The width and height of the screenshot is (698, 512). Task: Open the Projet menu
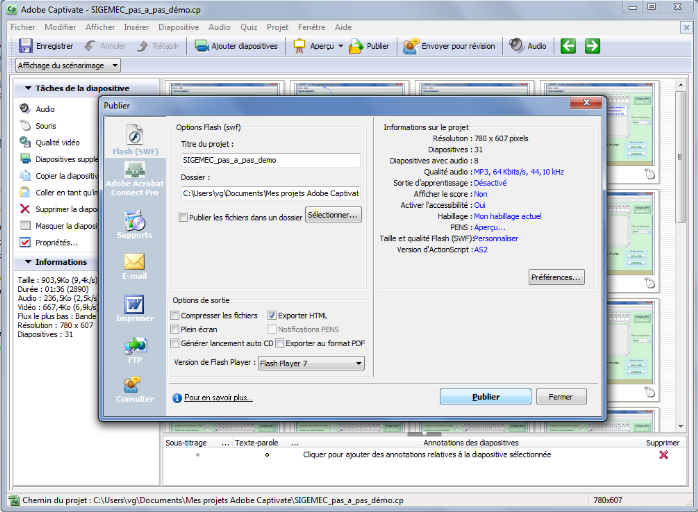(x=277, y=27)
